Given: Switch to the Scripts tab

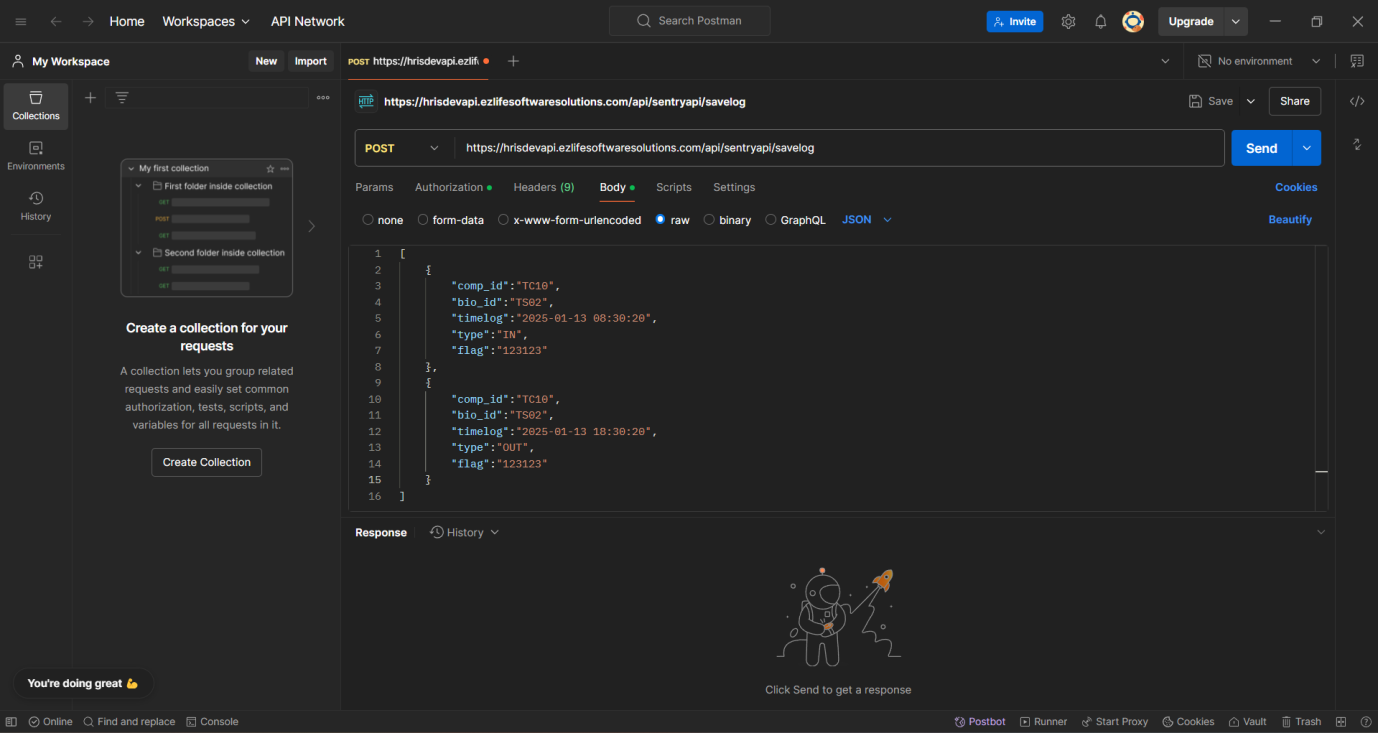Looking at the screenshot, I should [x=674, y=188].
